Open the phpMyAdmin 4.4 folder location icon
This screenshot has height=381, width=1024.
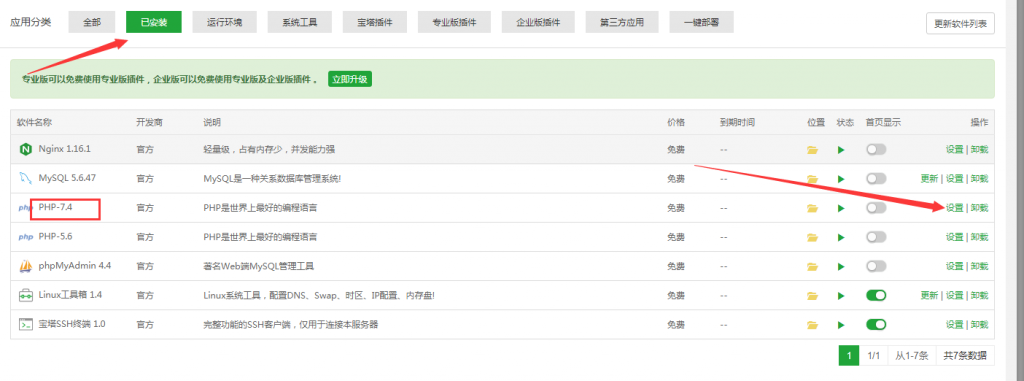pyautogui.click(x=812, y=266)
